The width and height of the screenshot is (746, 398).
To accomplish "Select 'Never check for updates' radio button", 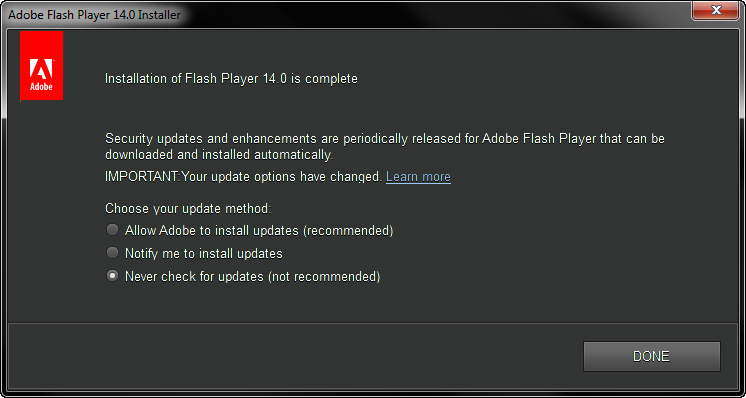I will [x=112, y=276].
